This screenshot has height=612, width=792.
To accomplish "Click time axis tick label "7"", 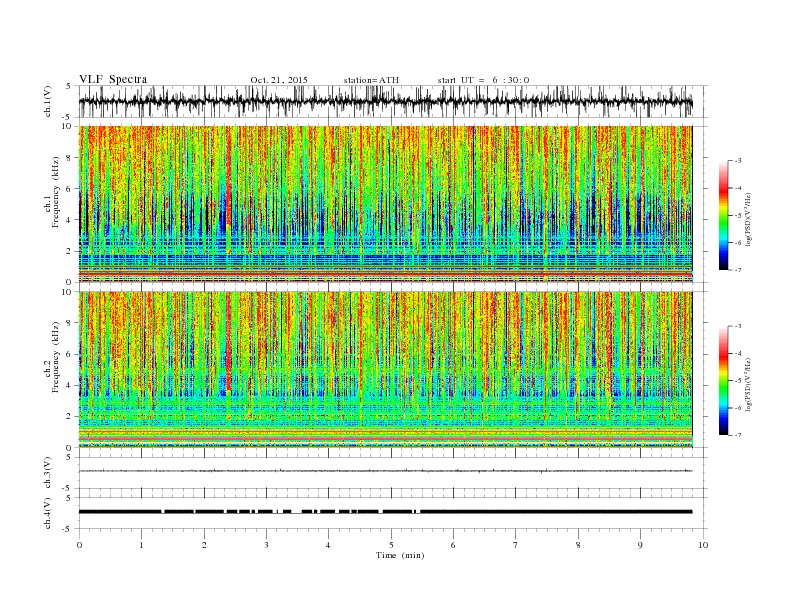I will click(515, 545).
